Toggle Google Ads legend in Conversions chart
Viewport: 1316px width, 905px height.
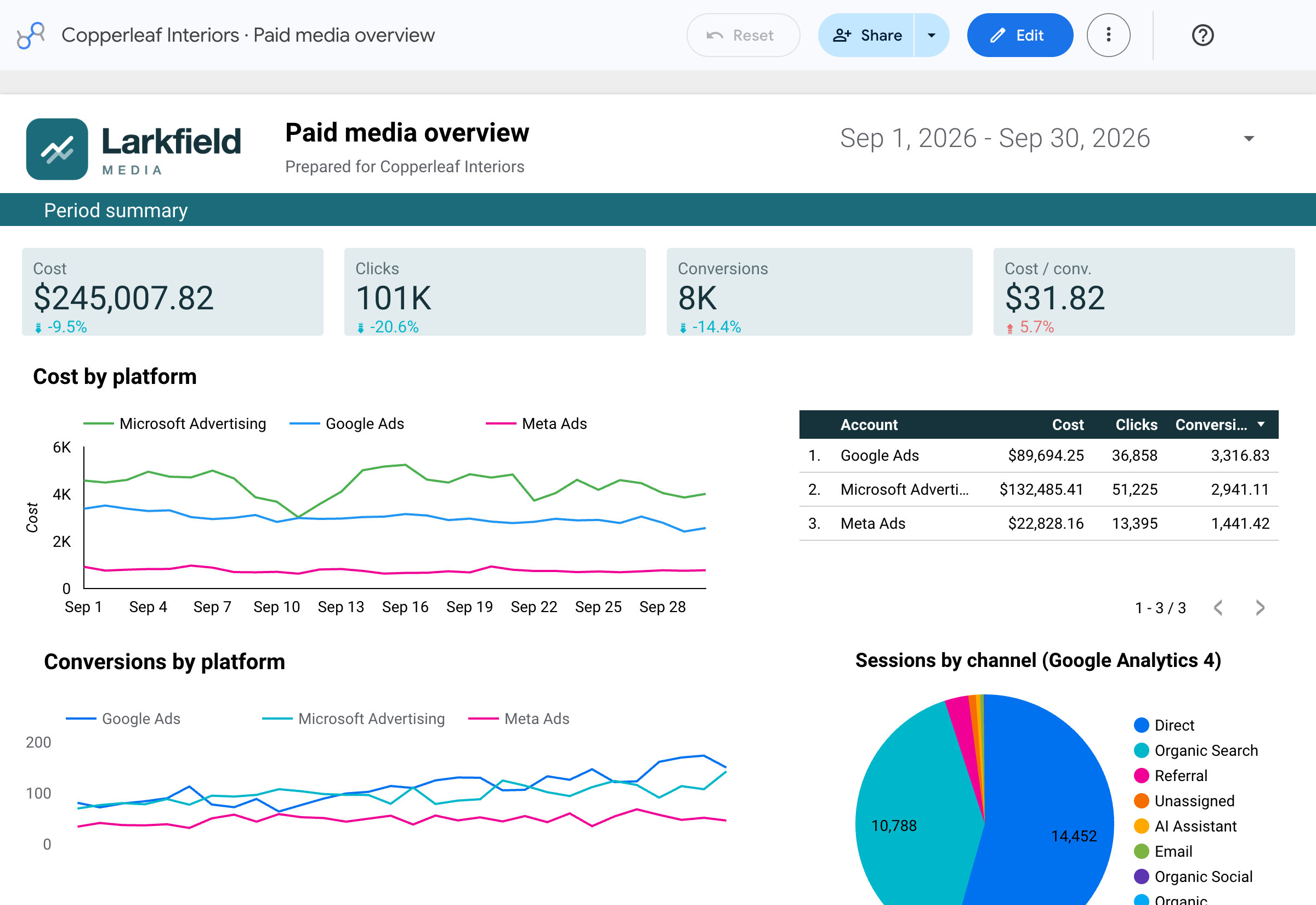coord(123,719)
